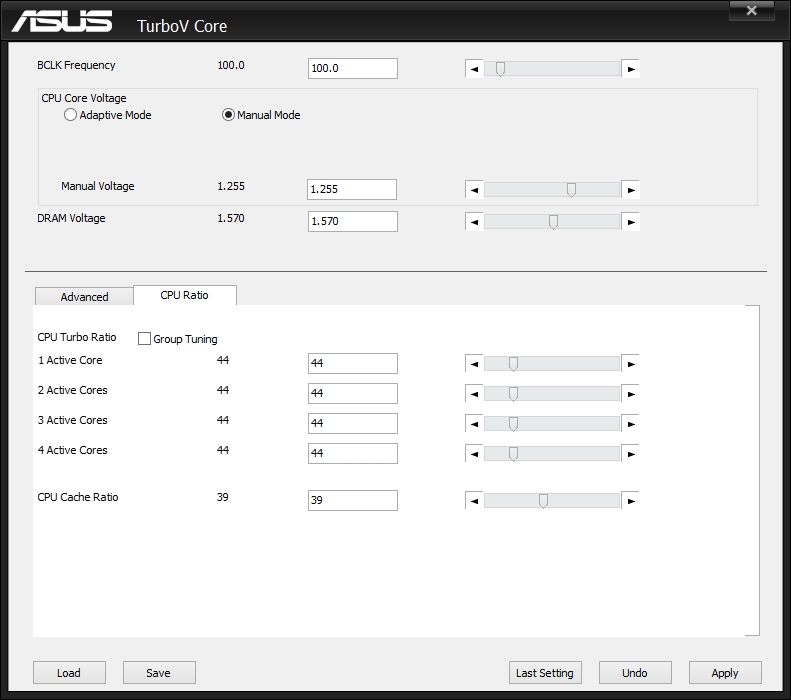
Task: Raise 2 Active Cores ratio right arrow
Action: pos(631,394)
